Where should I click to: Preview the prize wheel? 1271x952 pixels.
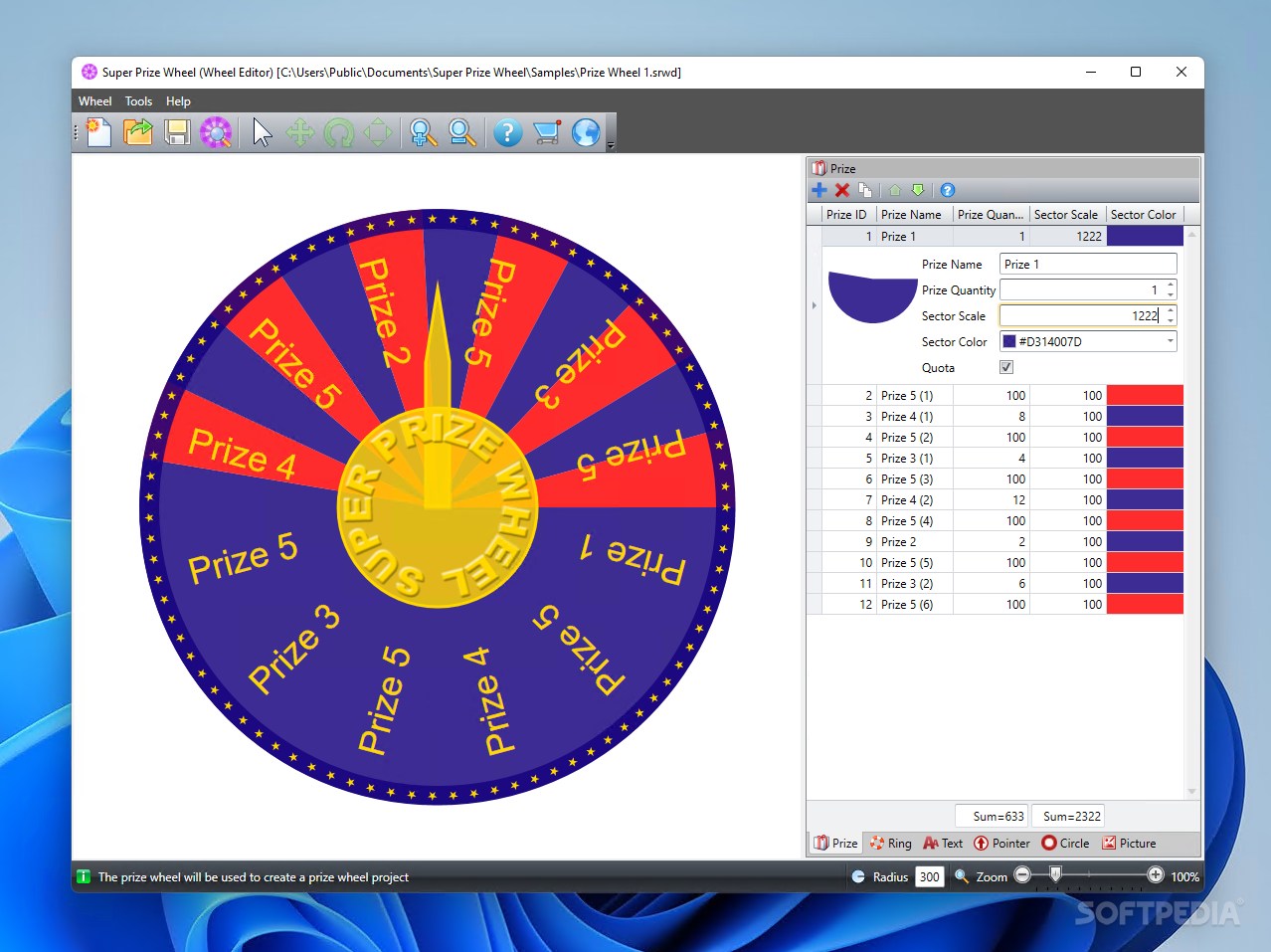[216, 132]
